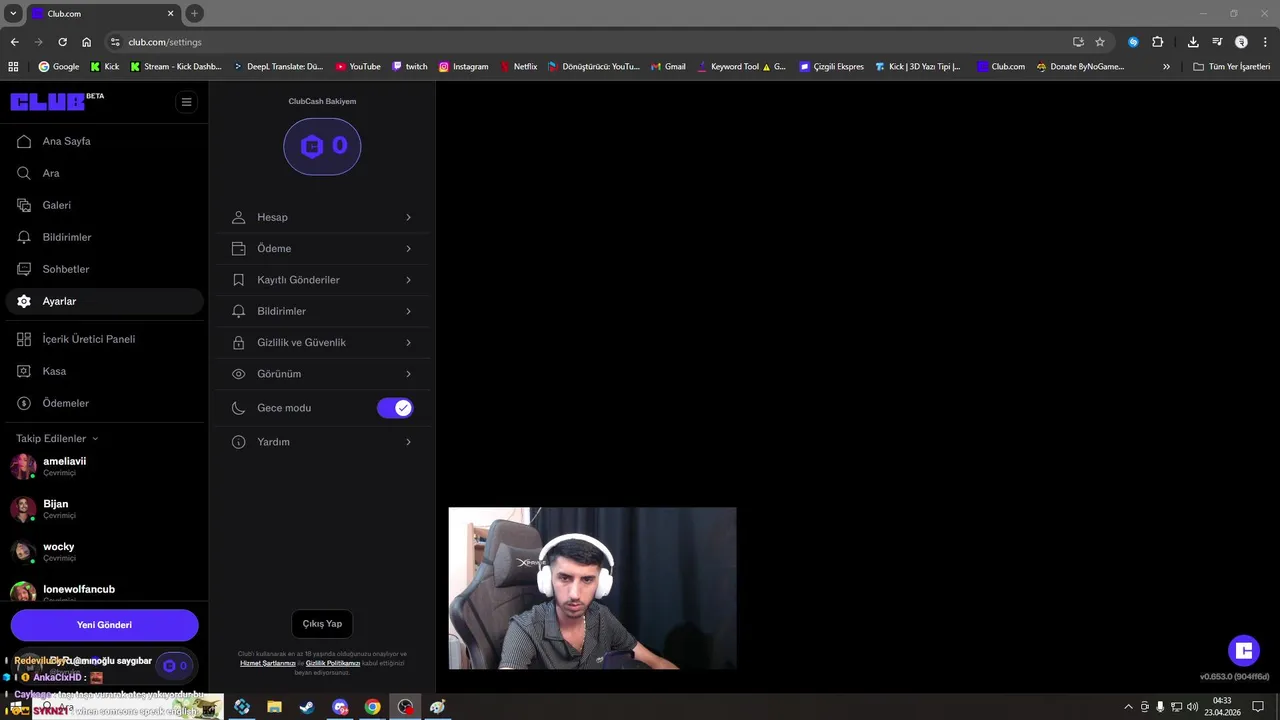Click the ClubCash balance badge showing 0

(x=322, y=146)
